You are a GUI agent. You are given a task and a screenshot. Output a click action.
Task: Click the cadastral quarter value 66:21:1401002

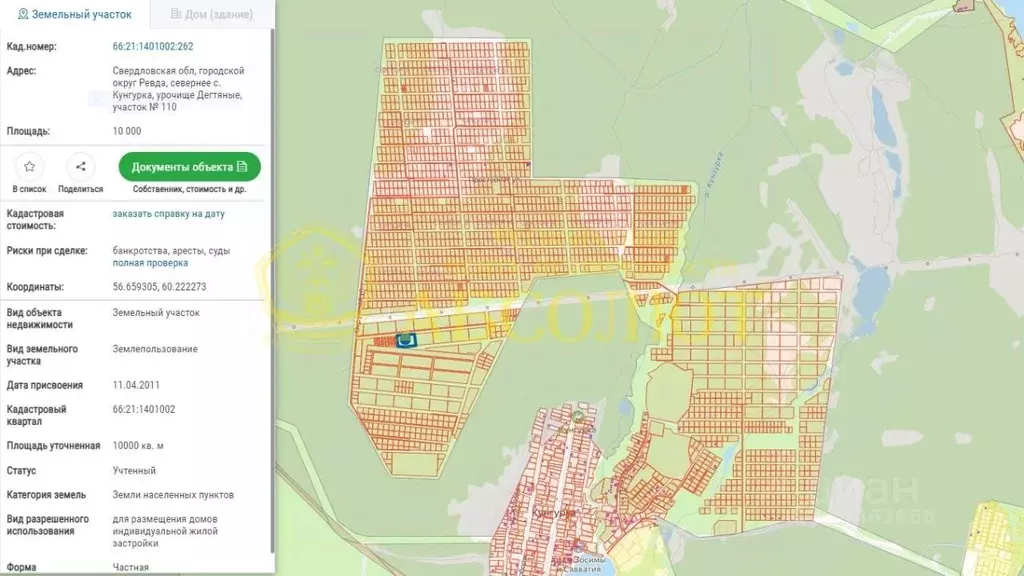pyautogui.click(x=144, y=409)
